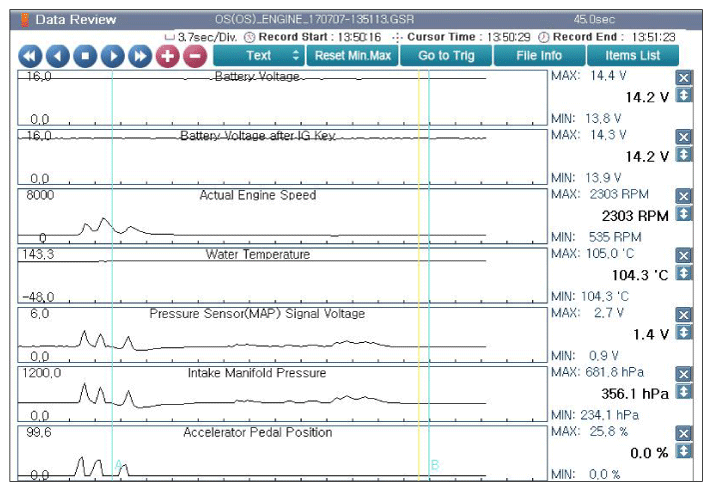This screenshot has width=712, height=491.
Task: Click the fast rewind playback button
Action: pos(30,56)
